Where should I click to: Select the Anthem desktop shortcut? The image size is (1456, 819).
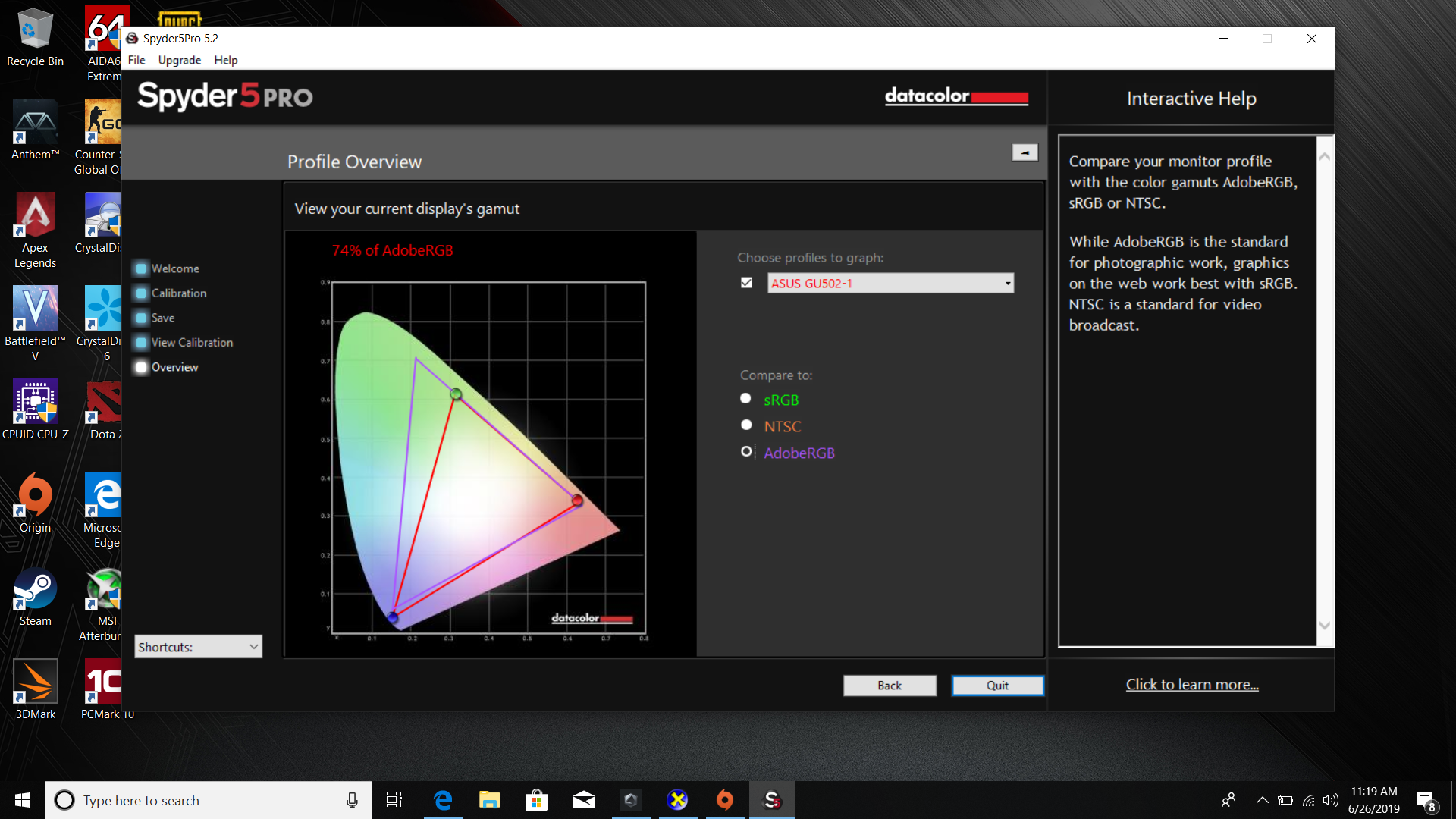pyautogui.click(x=35, y=130)
